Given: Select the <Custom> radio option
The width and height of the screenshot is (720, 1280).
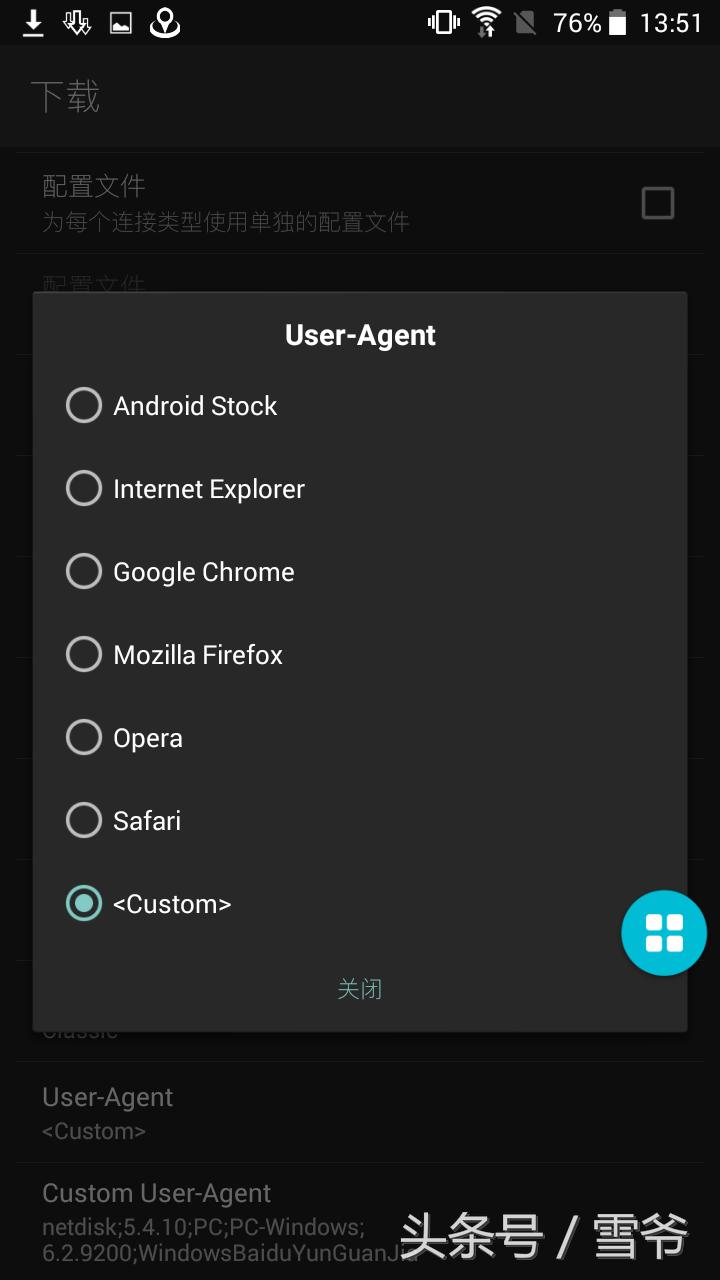Looking at the screenshot, I should [x=84, y=904].
